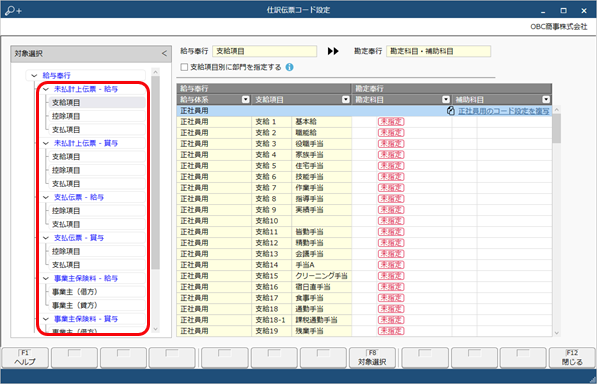Collapse the 事業主保険料 - 給与 node
Screen dimensions: 597x384
(x=46, y=278)
